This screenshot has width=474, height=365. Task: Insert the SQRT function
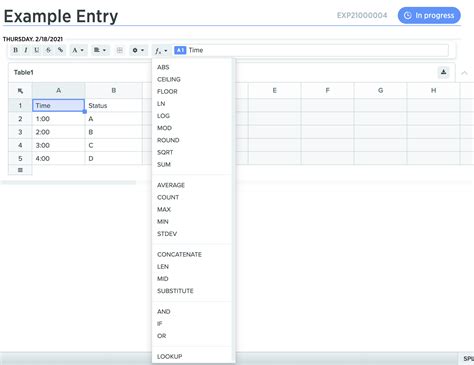[165, 152]
